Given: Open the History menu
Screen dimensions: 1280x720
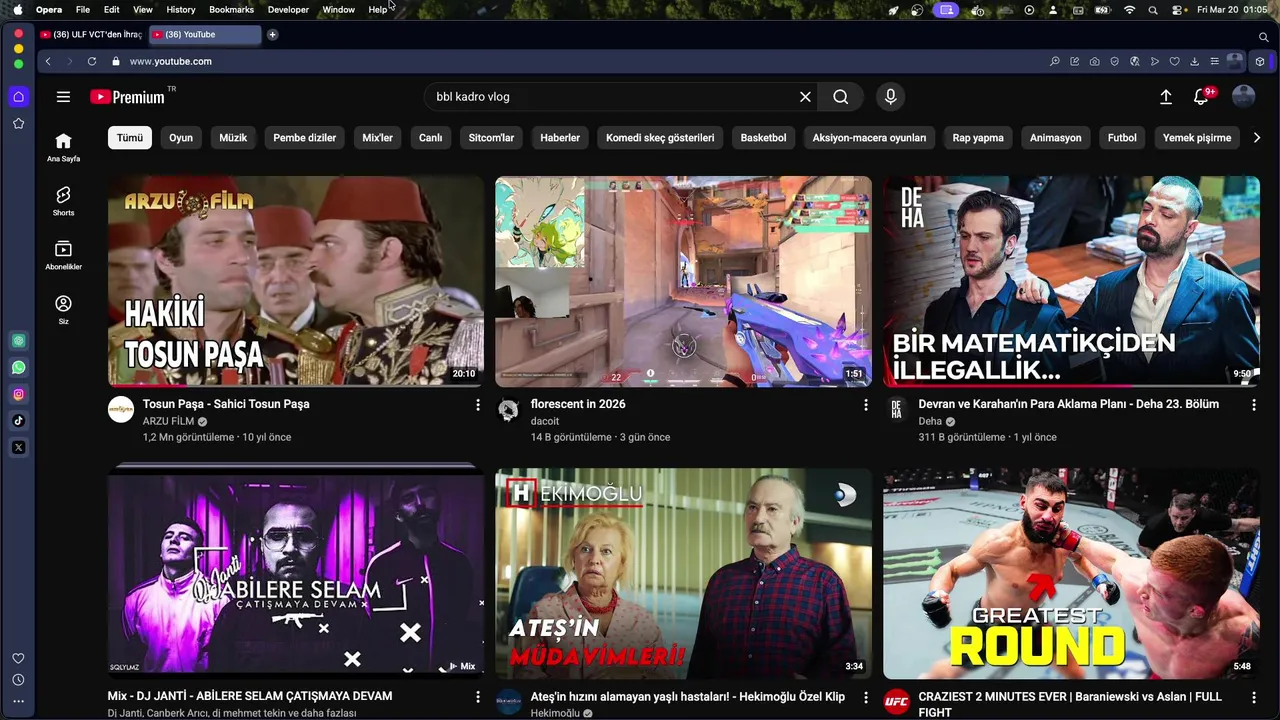Looking at the screenshot, I should point(181,9).
